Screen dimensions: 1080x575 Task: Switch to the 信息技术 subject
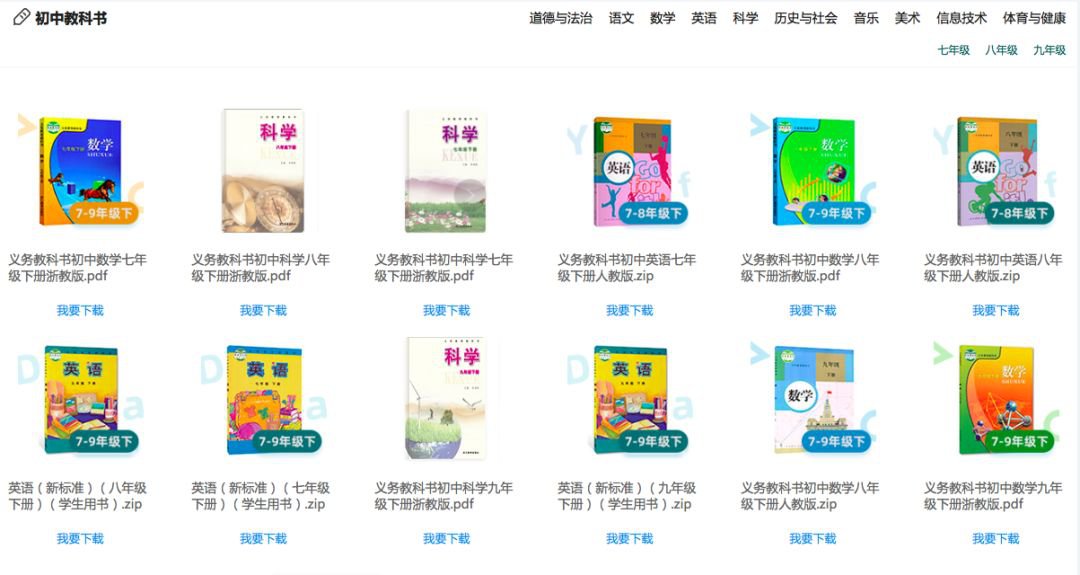(x=961, y=19)
